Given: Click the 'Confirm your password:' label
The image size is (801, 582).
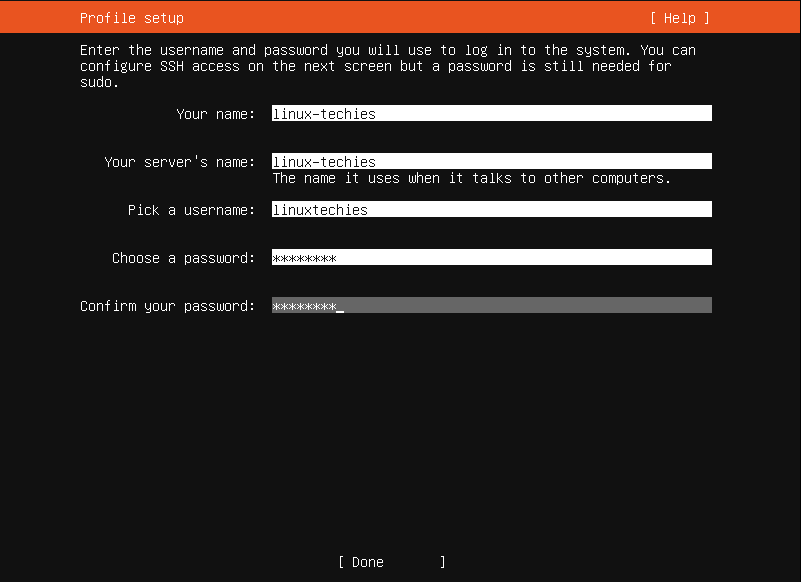Looking at the screenshot, I should click(x=168, y=306).
